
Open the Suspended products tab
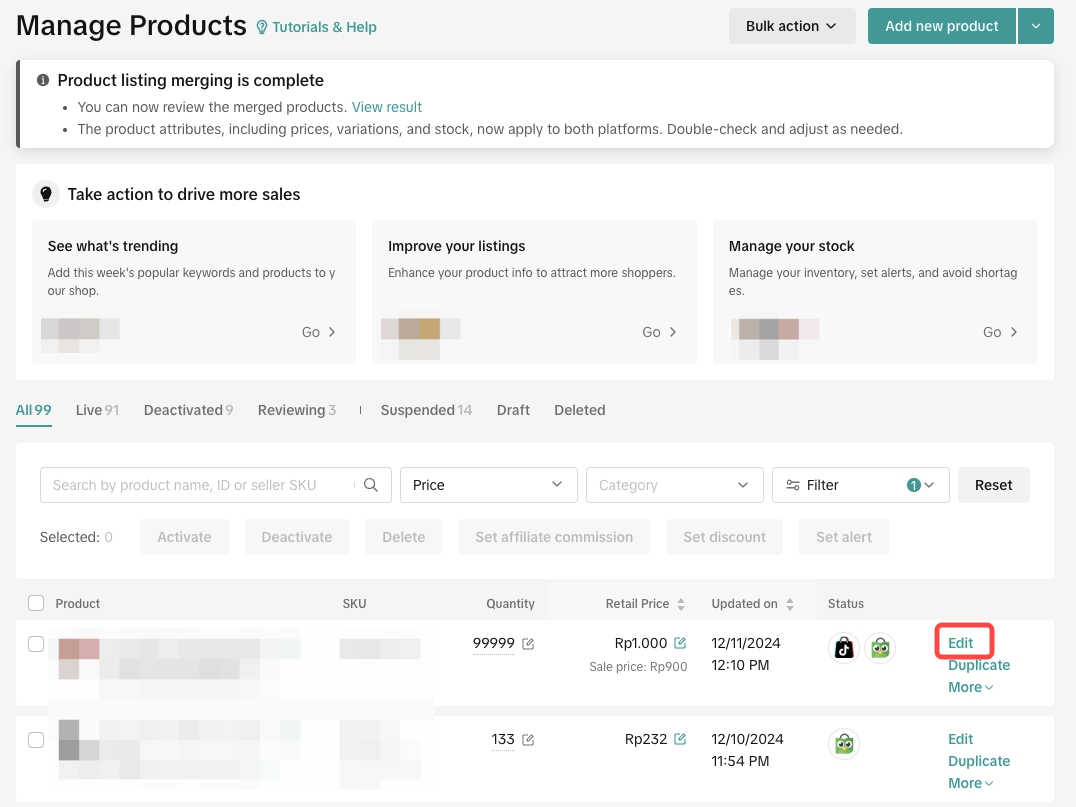[x=426, y=410]
